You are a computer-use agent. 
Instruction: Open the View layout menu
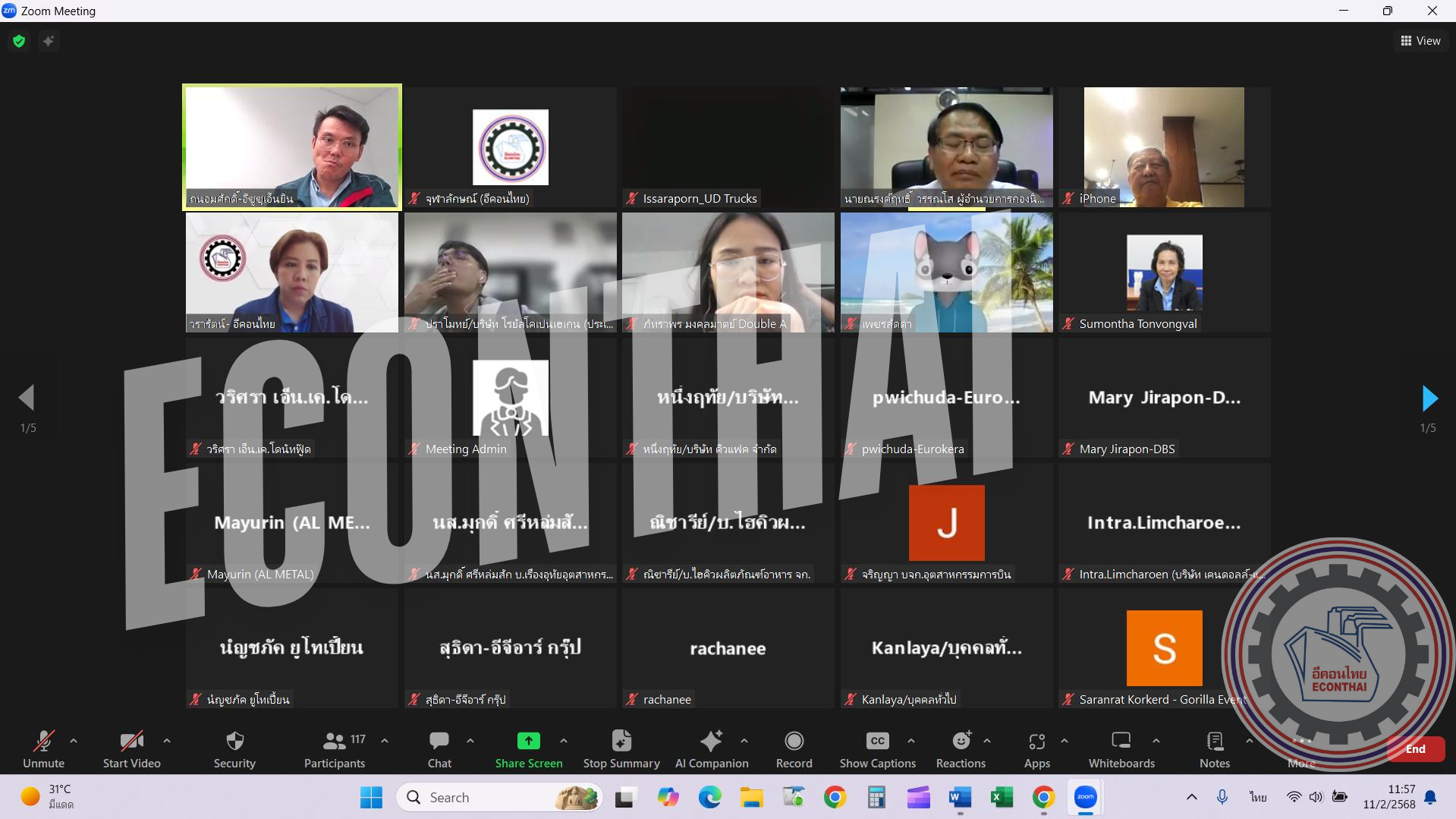(1420, 41)
